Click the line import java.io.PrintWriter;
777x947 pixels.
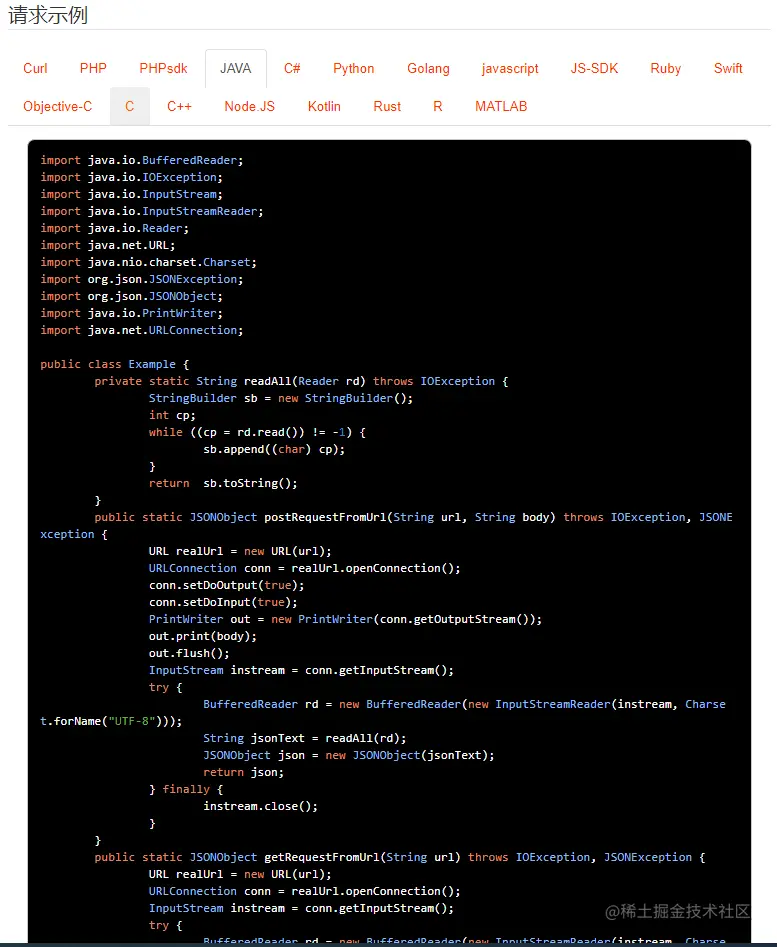tap(132, 313)
